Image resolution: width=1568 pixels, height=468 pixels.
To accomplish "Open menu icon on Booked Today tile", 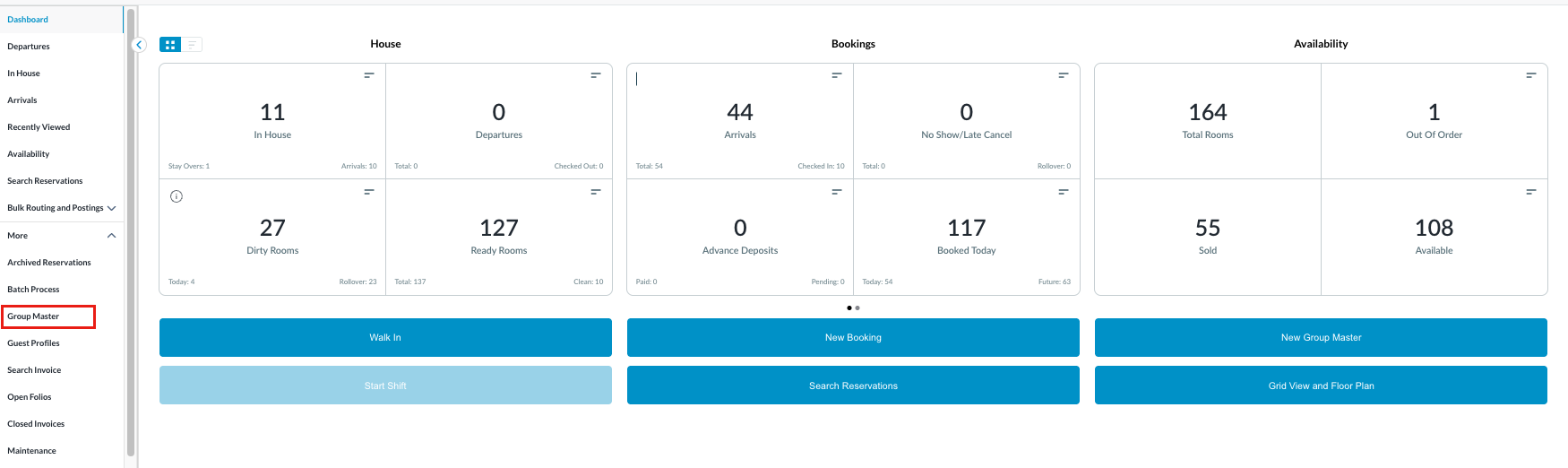I will tap(1063, 192).
